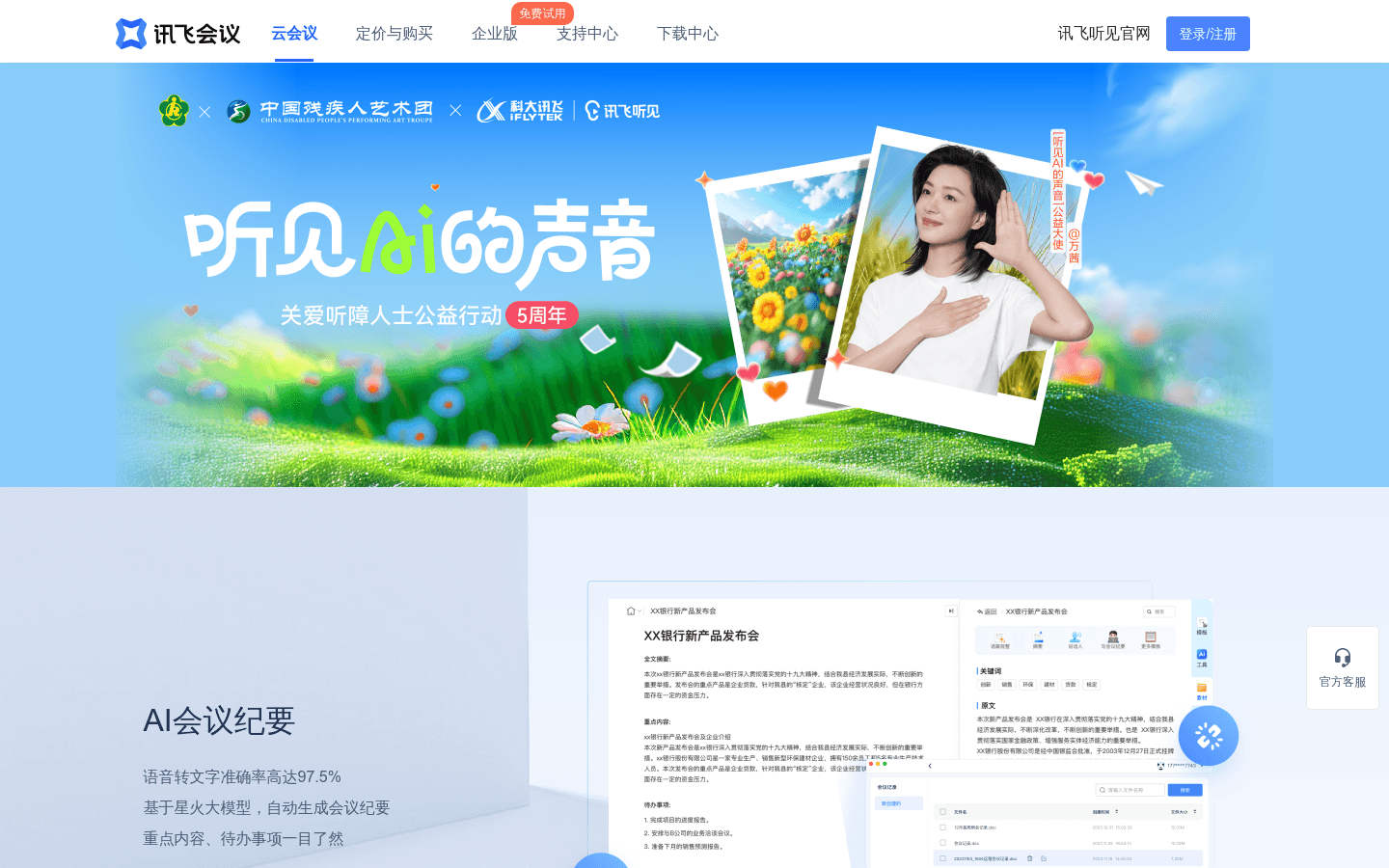
Task: Open the 云会议 tab
Action: pos(294,34)
